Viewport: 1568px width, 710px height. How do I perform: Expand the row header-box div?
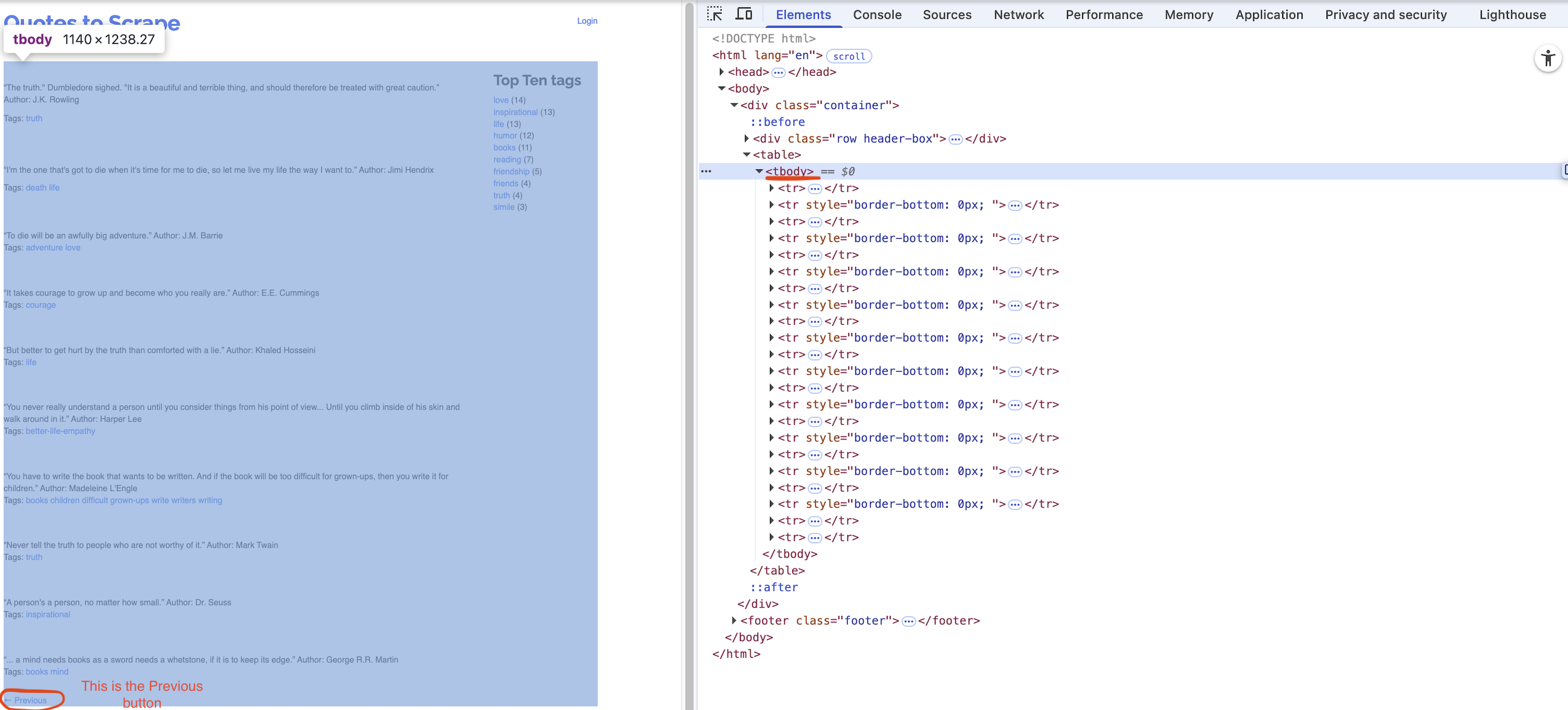(x=747, y=139)
